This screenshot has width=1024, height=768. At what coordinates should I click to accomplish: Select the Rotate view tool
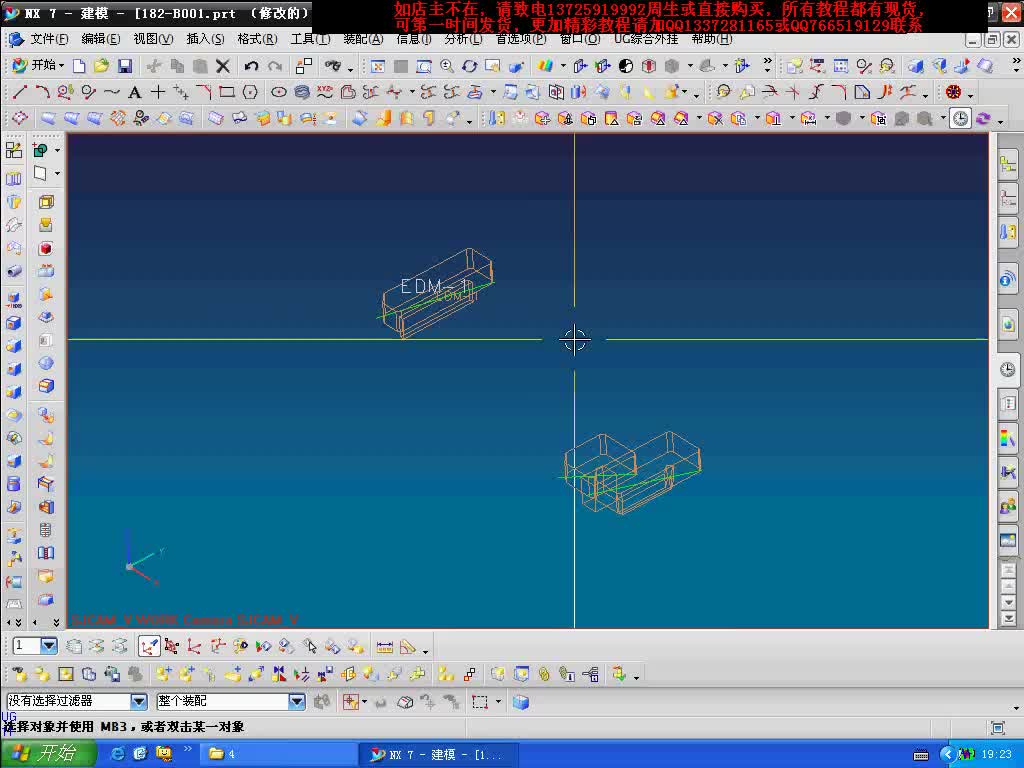point(470,66)
